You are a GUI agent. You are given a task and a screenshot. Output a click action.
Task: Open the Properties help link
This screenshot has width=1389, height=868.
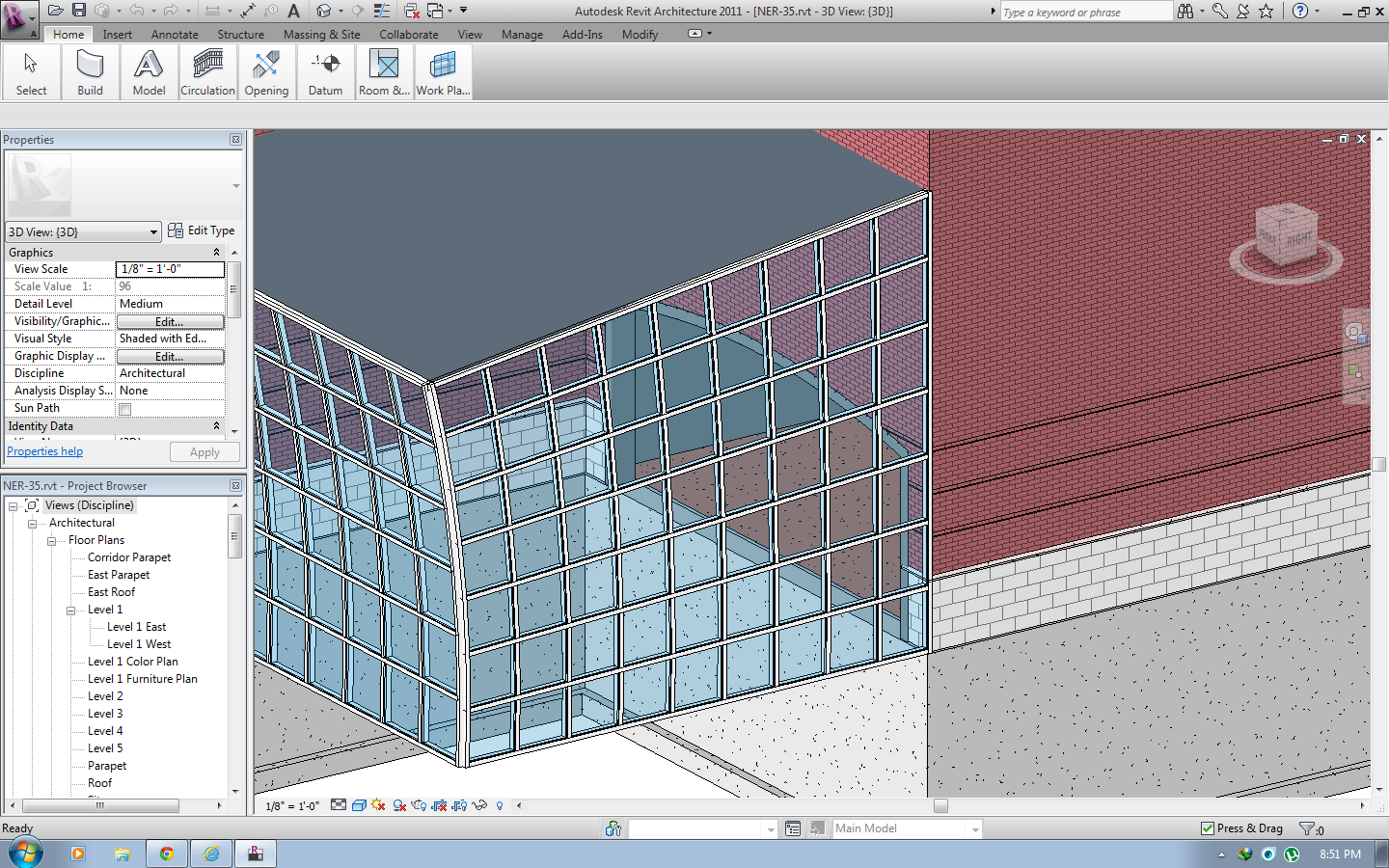click(x=45, y=451)
